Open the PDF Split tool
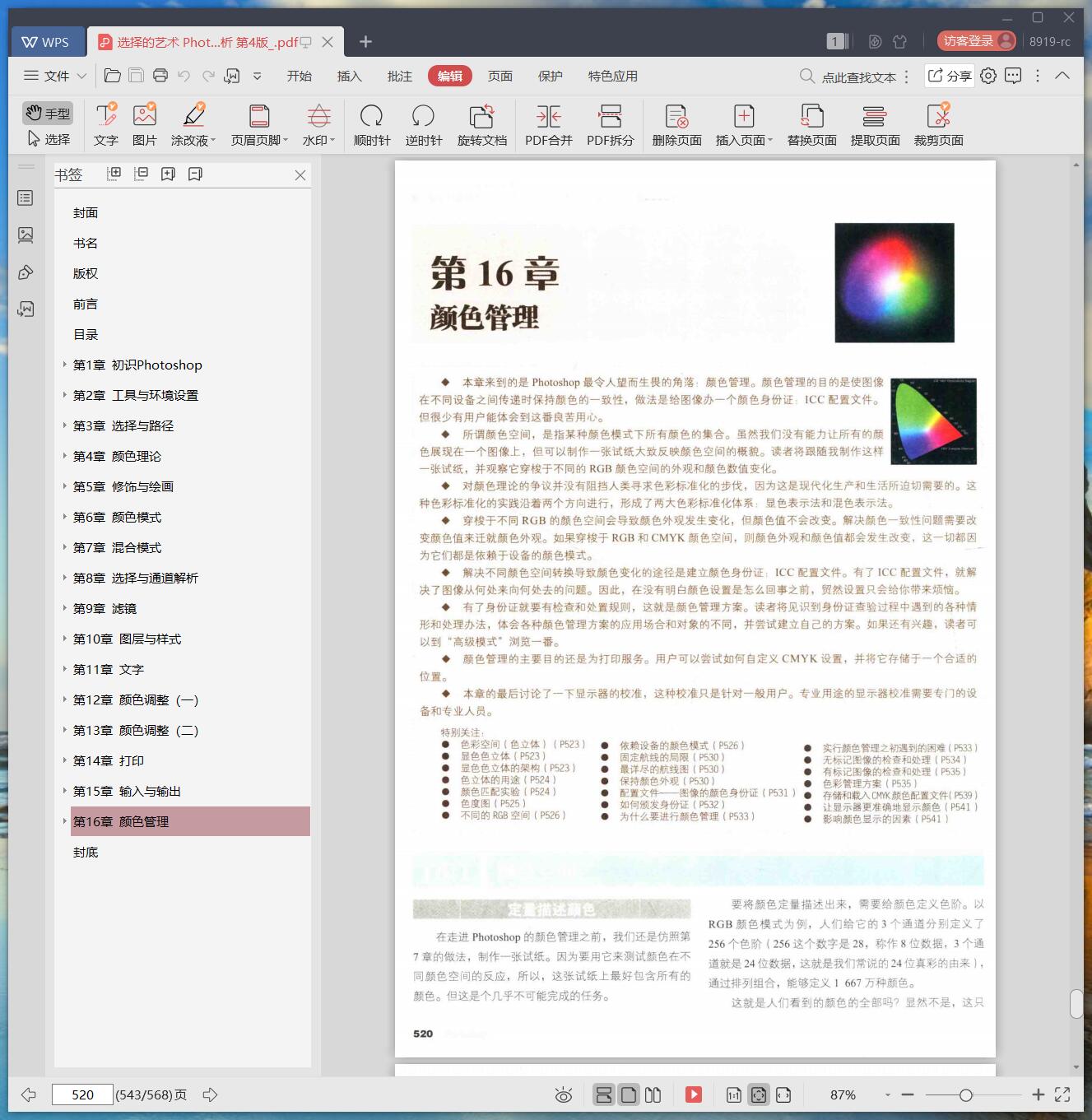The image size is (1092, 1120). 611,125
